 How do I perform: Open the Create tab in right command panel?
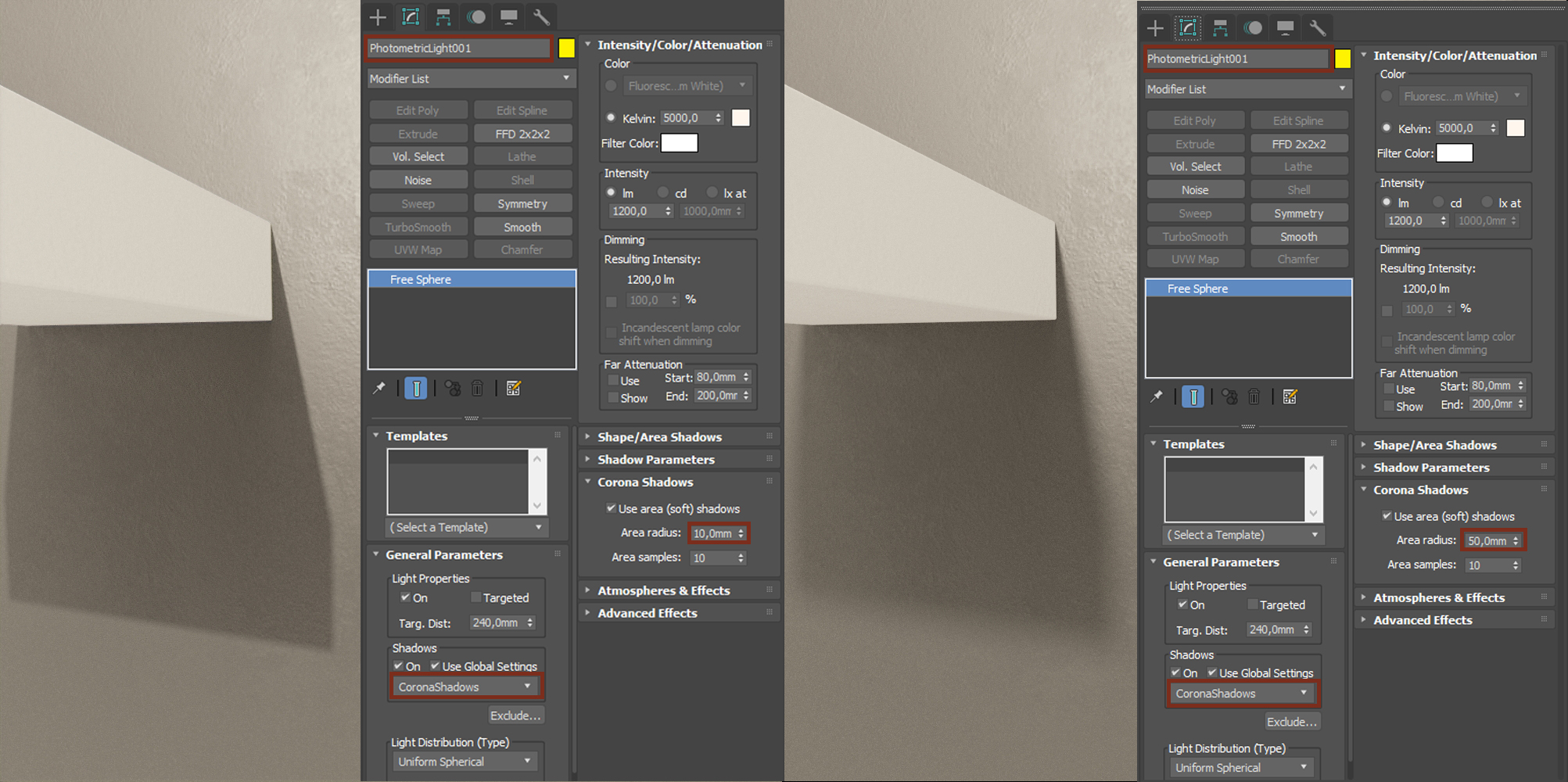click(1155, 28)
